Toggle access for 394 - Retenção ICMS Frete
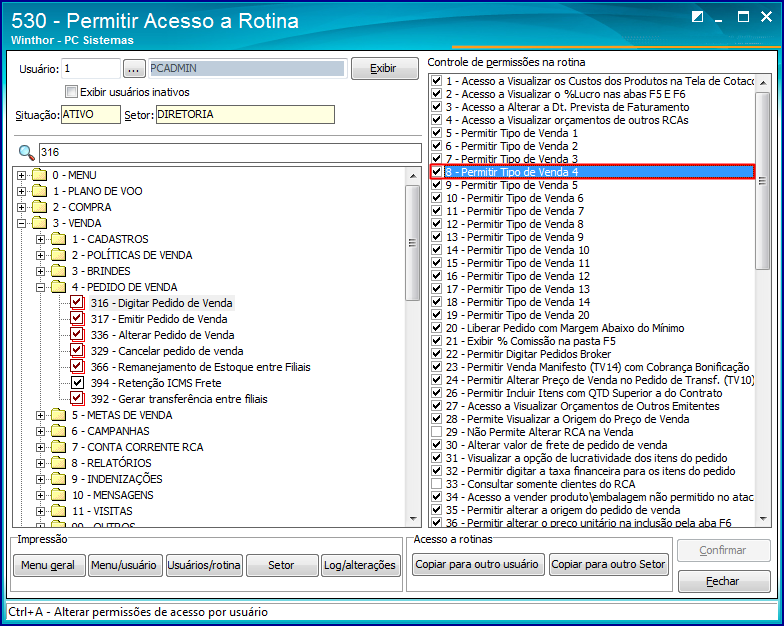Screen dimensions: 784x626 tap(77, 382)
